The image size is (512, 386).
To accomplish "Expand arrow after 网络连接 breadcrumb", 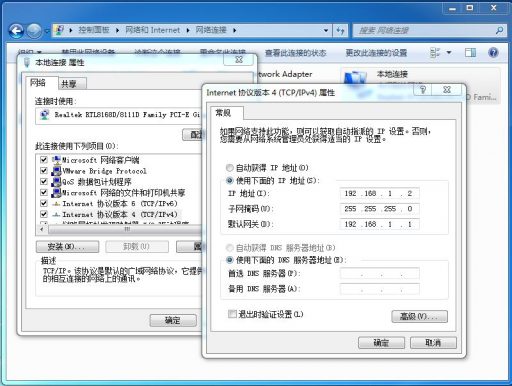I will point(234,30).
